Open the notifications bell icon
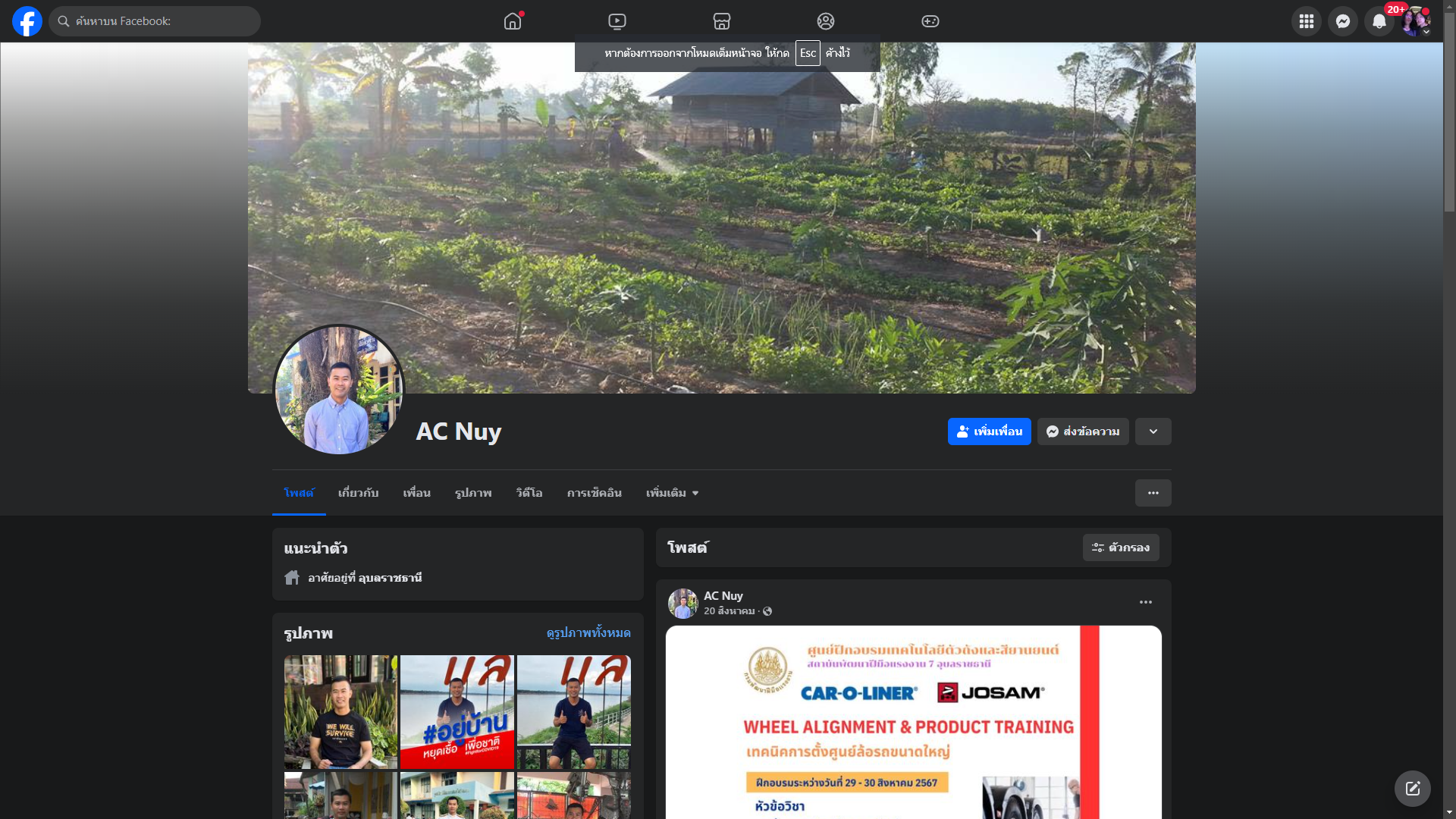The height and width of the screenshot is (819, 1456). coord(1379,21)
